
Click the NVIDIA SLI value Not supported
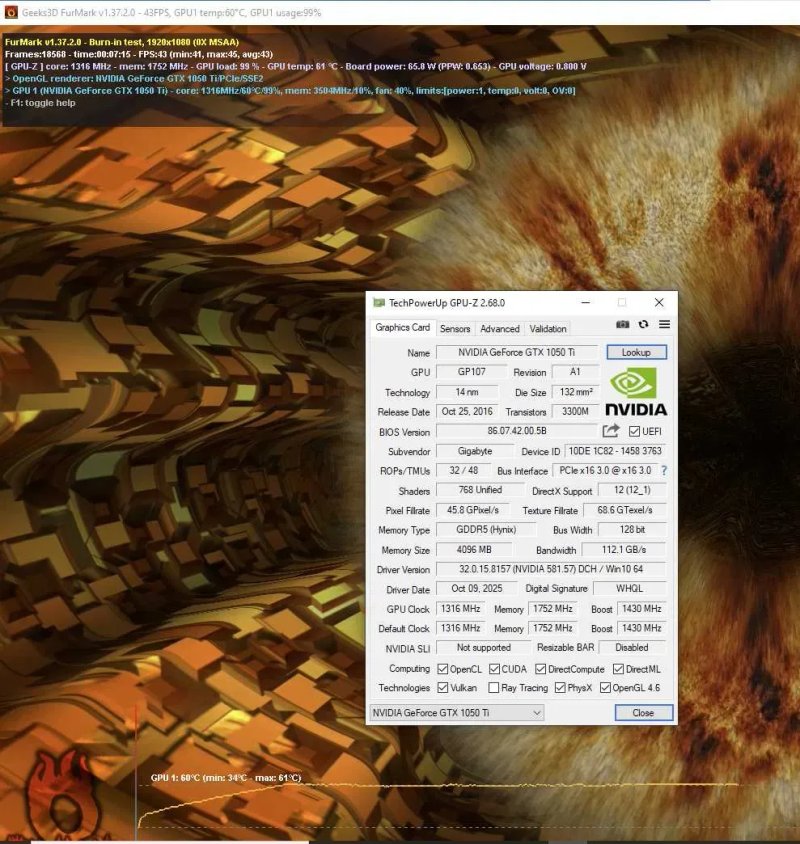[483, 648]
